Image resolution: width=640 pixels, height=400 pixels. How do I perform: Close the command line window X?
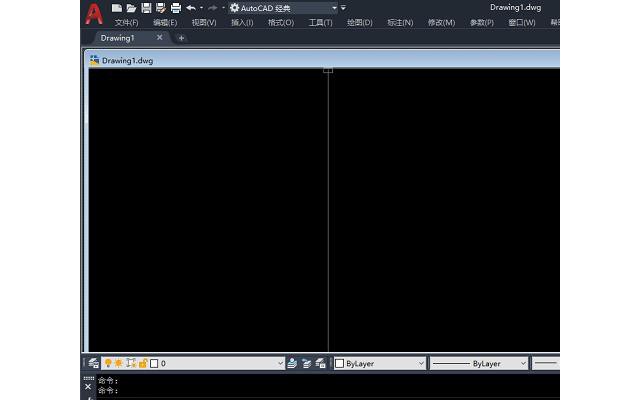pos(88,386)
